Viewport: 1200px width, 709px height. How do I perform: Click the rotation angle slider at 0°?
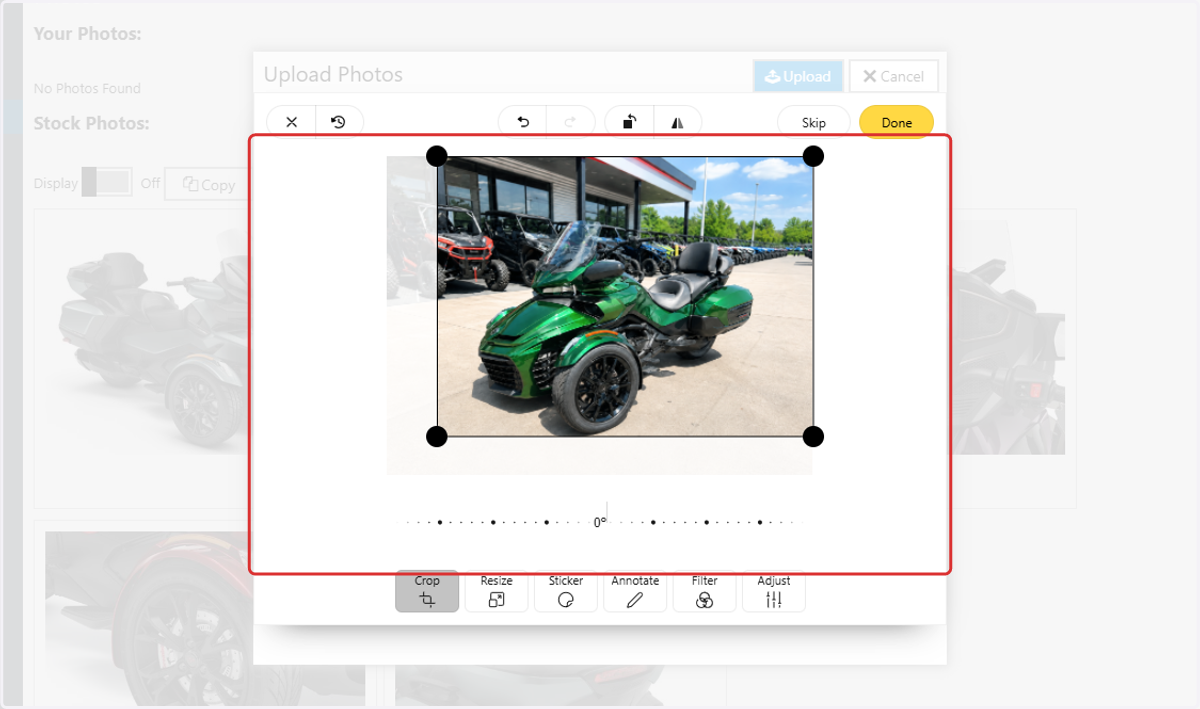coord(600,521)
